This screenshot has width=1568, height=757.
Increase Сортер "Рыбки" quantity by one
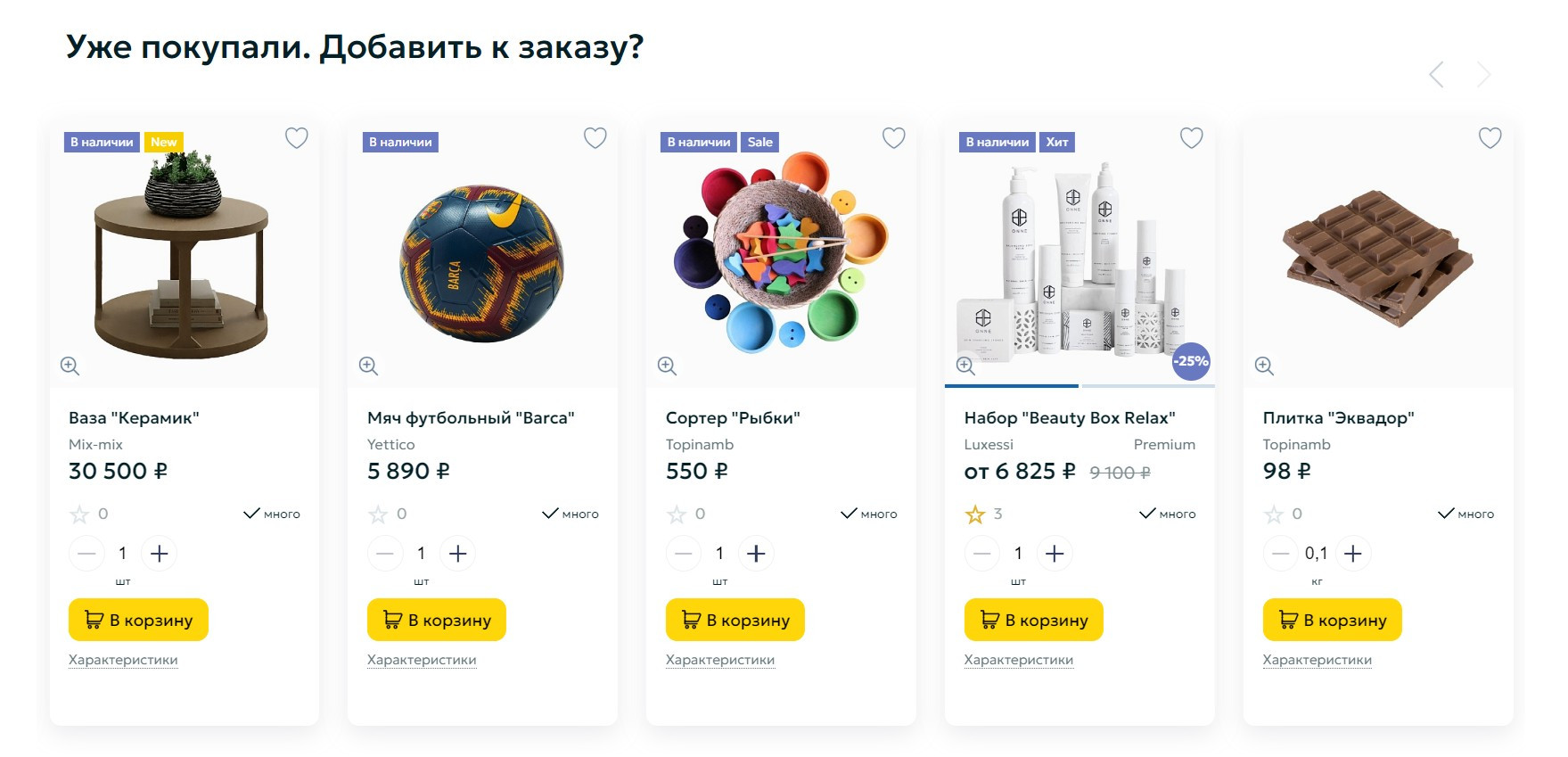pos(756,554)
